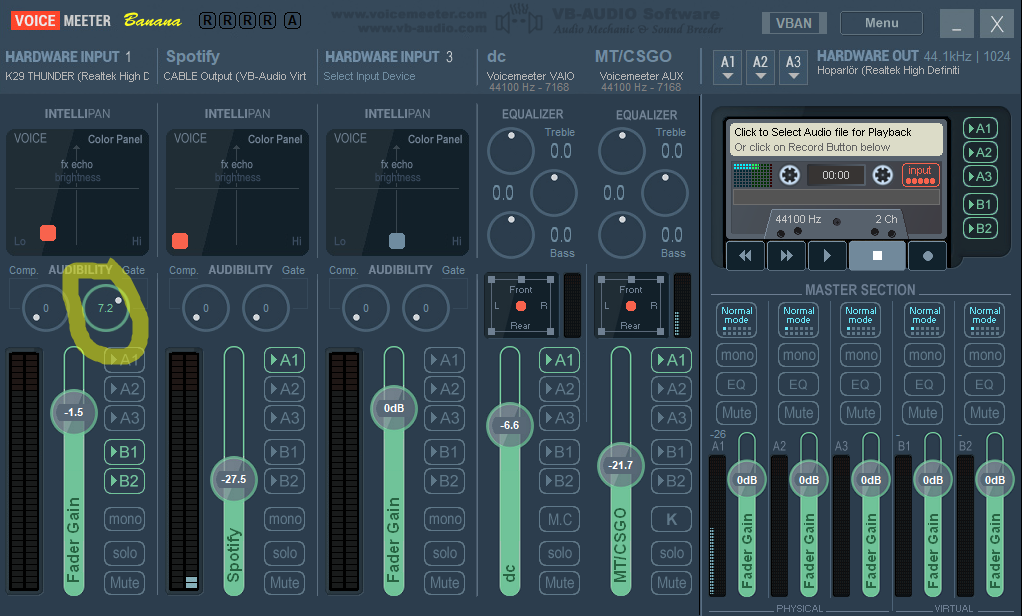Start cassette playback with play button
Viewport: 1022px width, 616px height.
(x=826, y=256)
